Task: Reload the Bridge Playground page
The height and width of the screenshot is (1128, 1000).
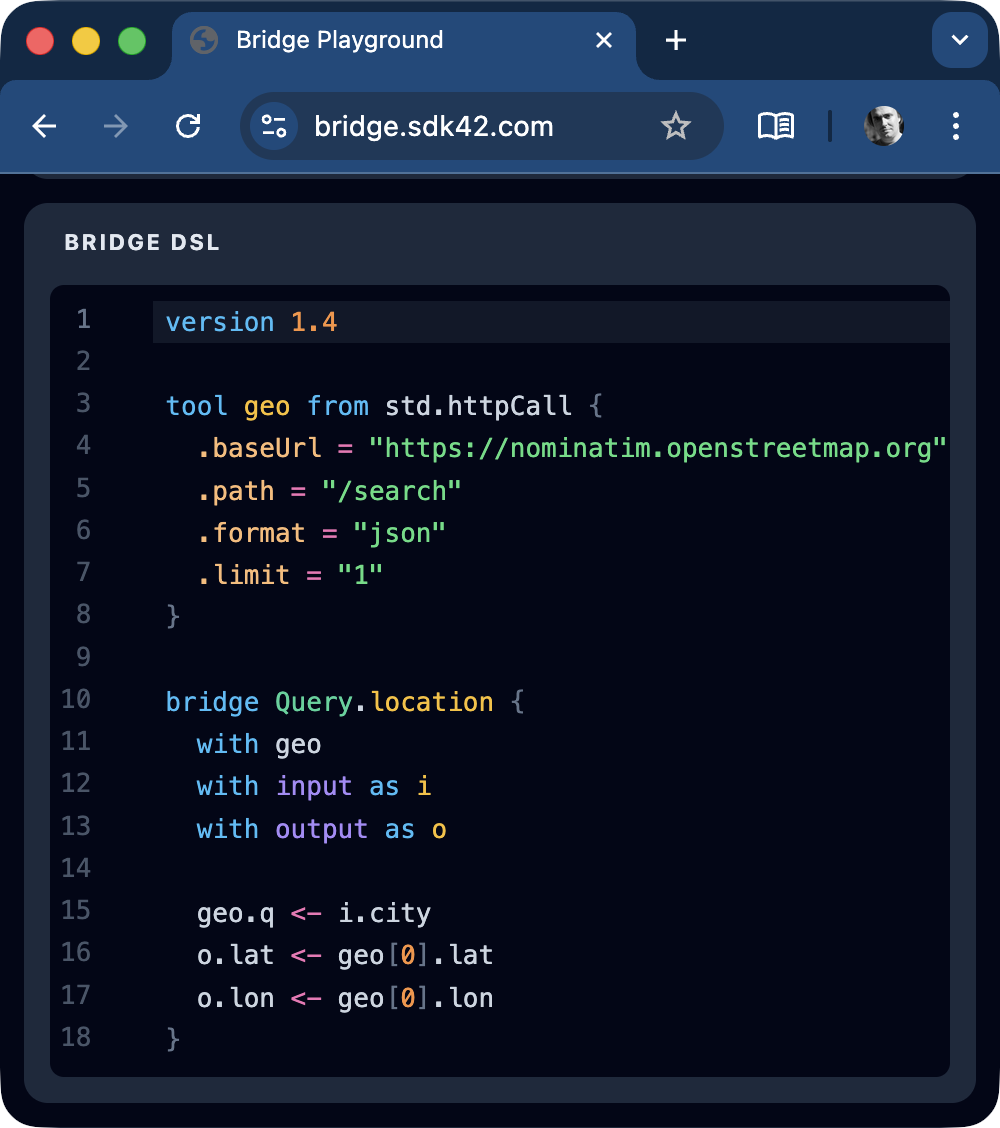Action: click(x=188, y=126)
